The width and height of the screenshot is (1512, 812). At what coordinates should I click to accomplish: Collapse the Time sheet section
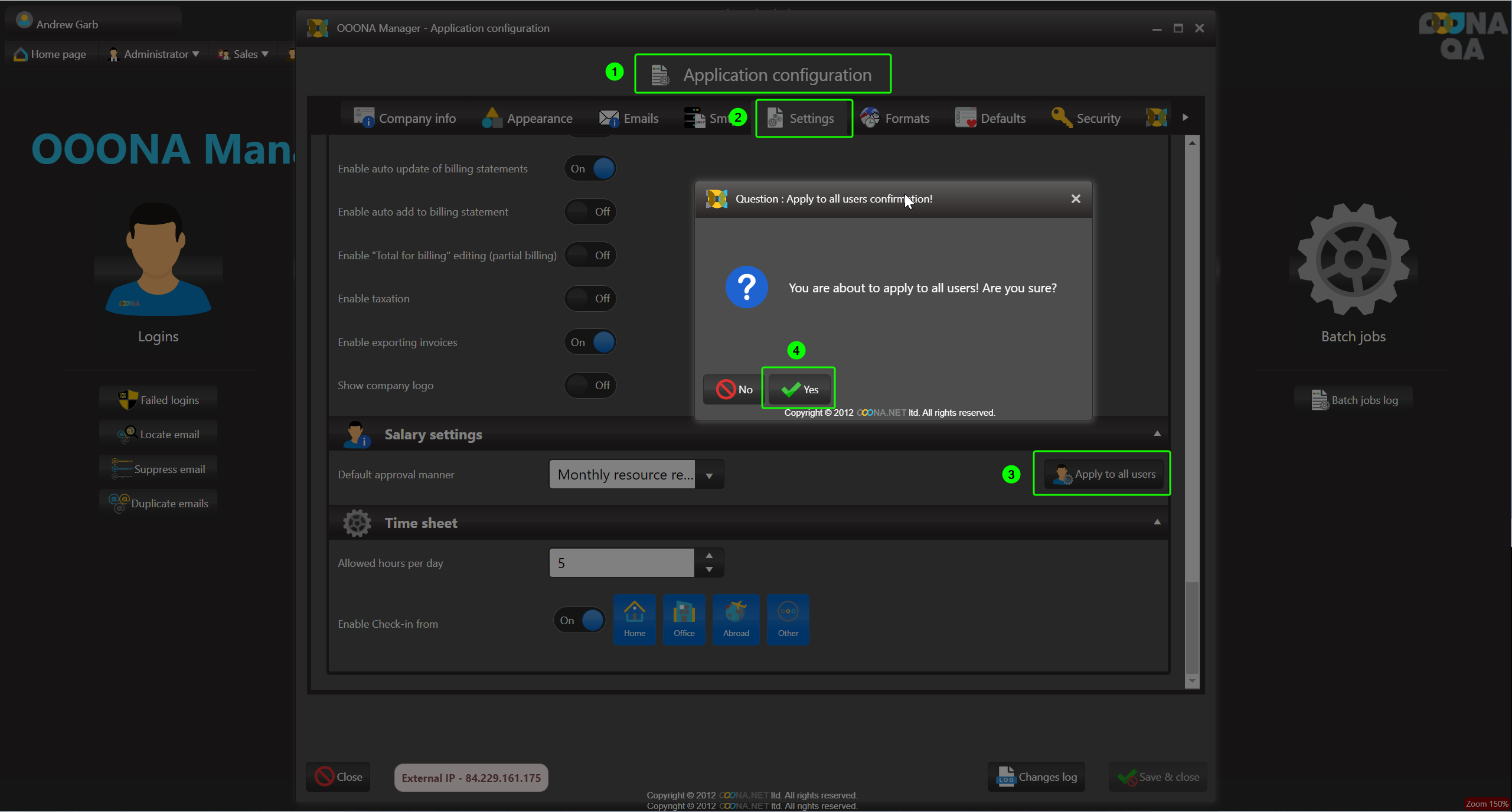(x=1157, y=523)
